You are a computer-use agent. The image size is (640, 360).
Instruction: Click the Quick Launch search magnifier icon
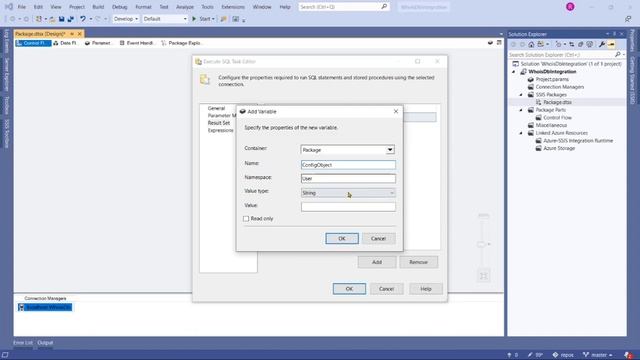click(384, 7)
